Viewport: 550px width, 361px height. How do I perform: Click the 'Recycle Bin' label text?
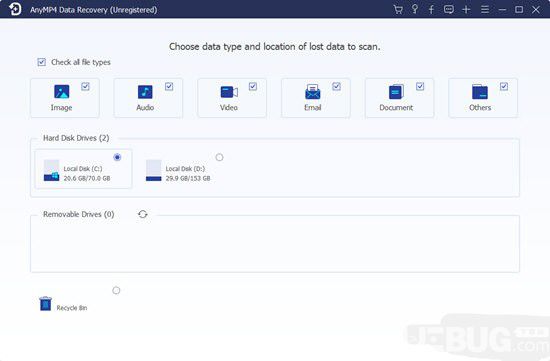[x=72, y=308]
